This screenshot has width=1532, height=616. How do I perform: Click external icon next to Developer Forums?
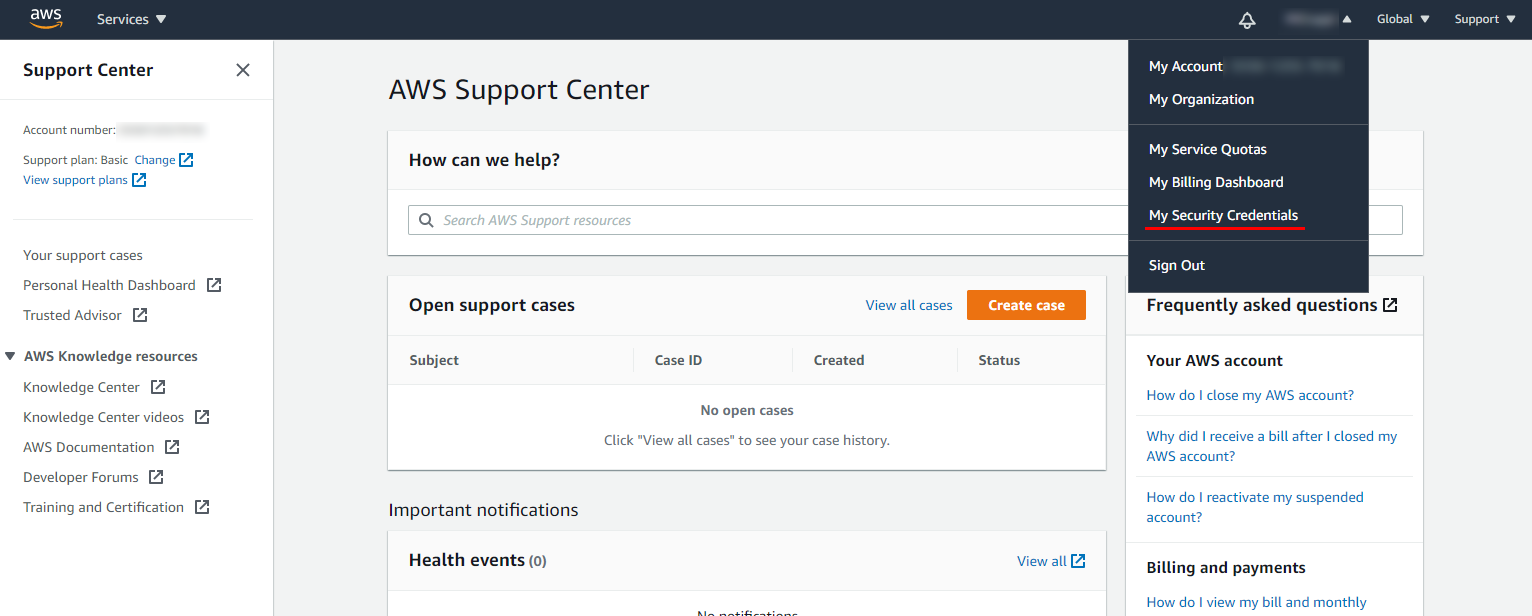coord(156,477)
